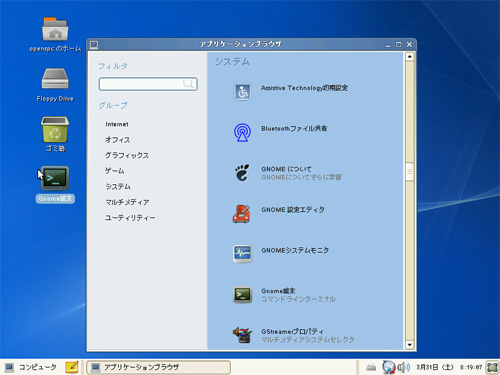Select the ゲーム group
This screenshot has height=375, width=500.
coord(115,171)
